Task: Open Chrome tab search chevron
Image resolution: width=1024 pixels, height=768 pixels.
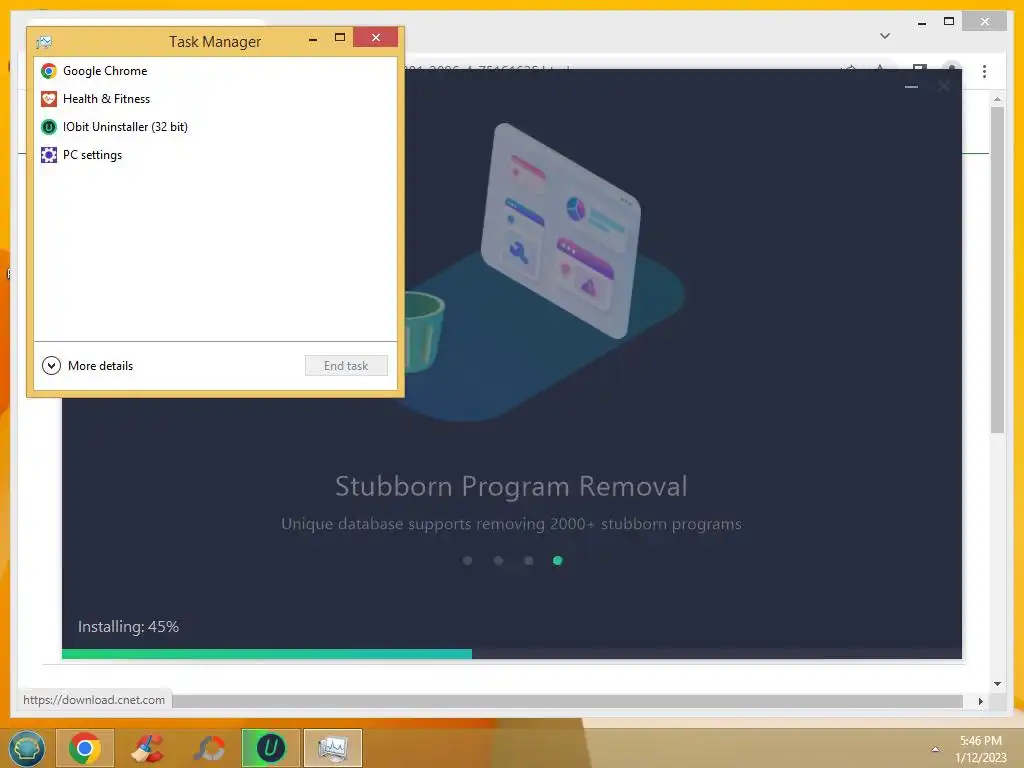Action: coord(885,36)
